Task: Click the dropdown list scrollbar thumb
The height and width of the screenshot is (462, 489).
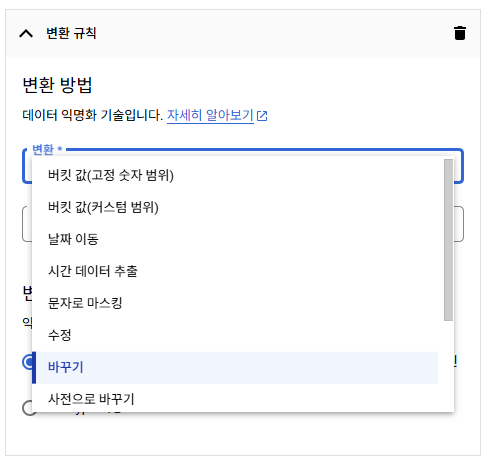Action: [448, 240]
